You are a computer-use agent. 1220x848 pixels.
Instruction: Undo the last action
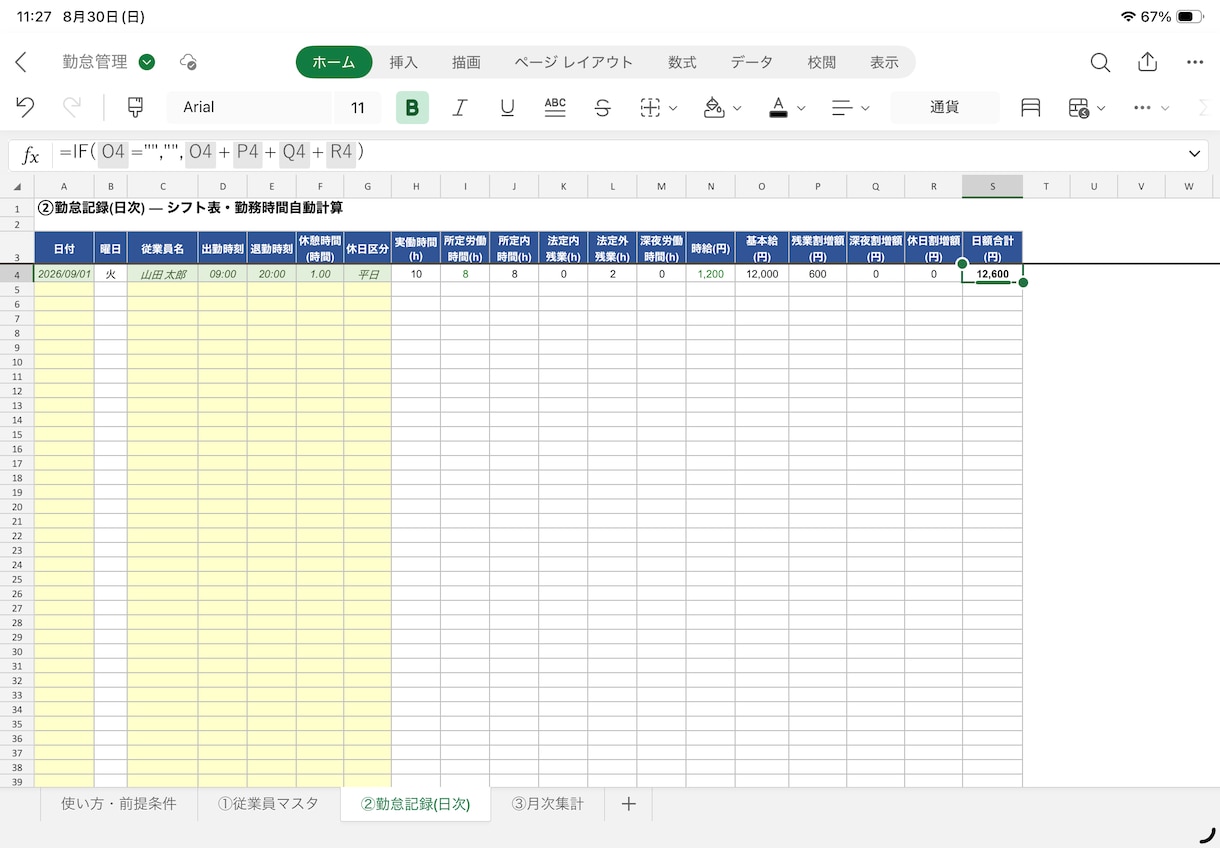[x=26, y=107]
